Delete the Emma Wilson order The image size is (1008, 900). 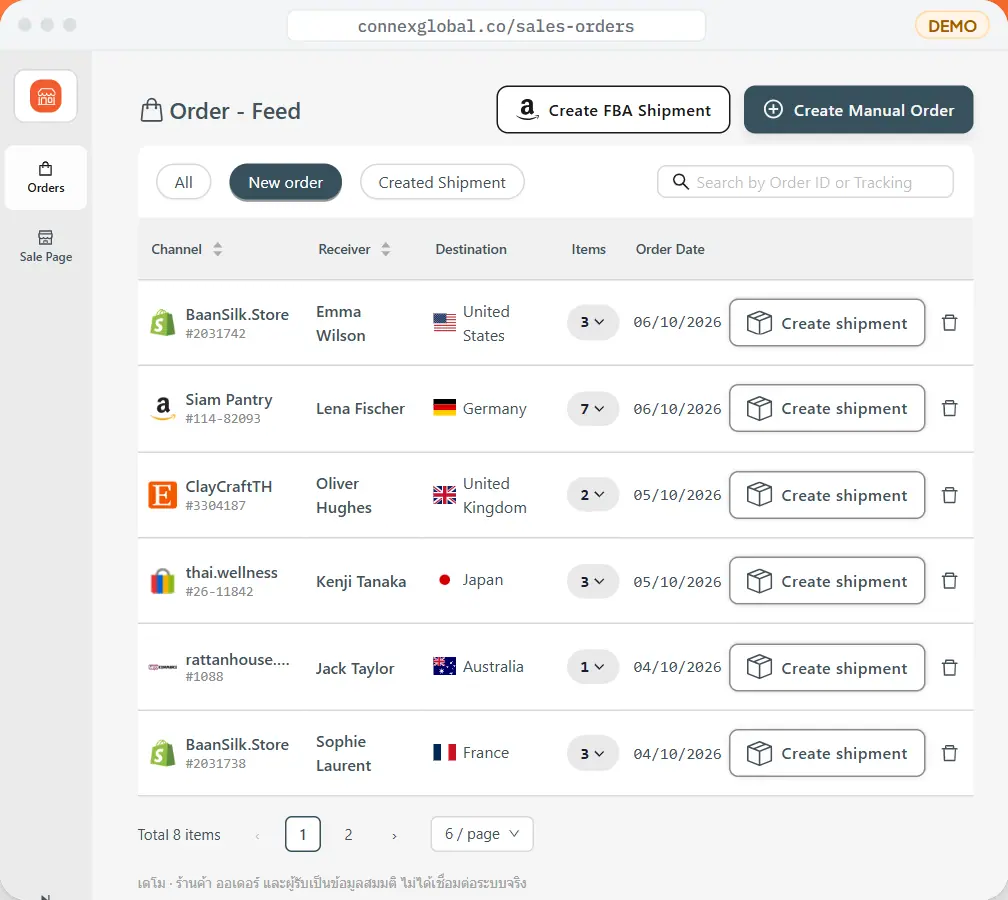[950, 323]
